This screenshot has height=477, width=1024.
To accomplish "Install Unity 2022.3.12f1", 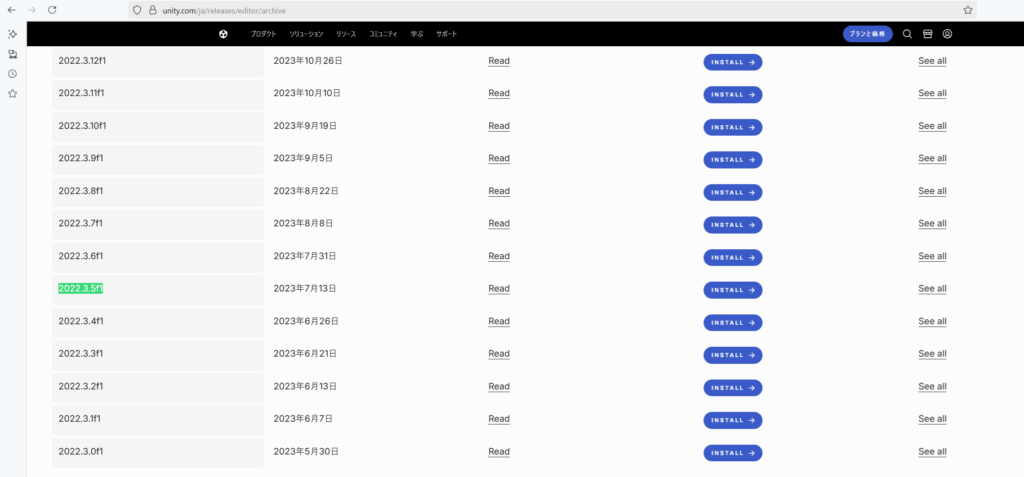I will point(733,62).
